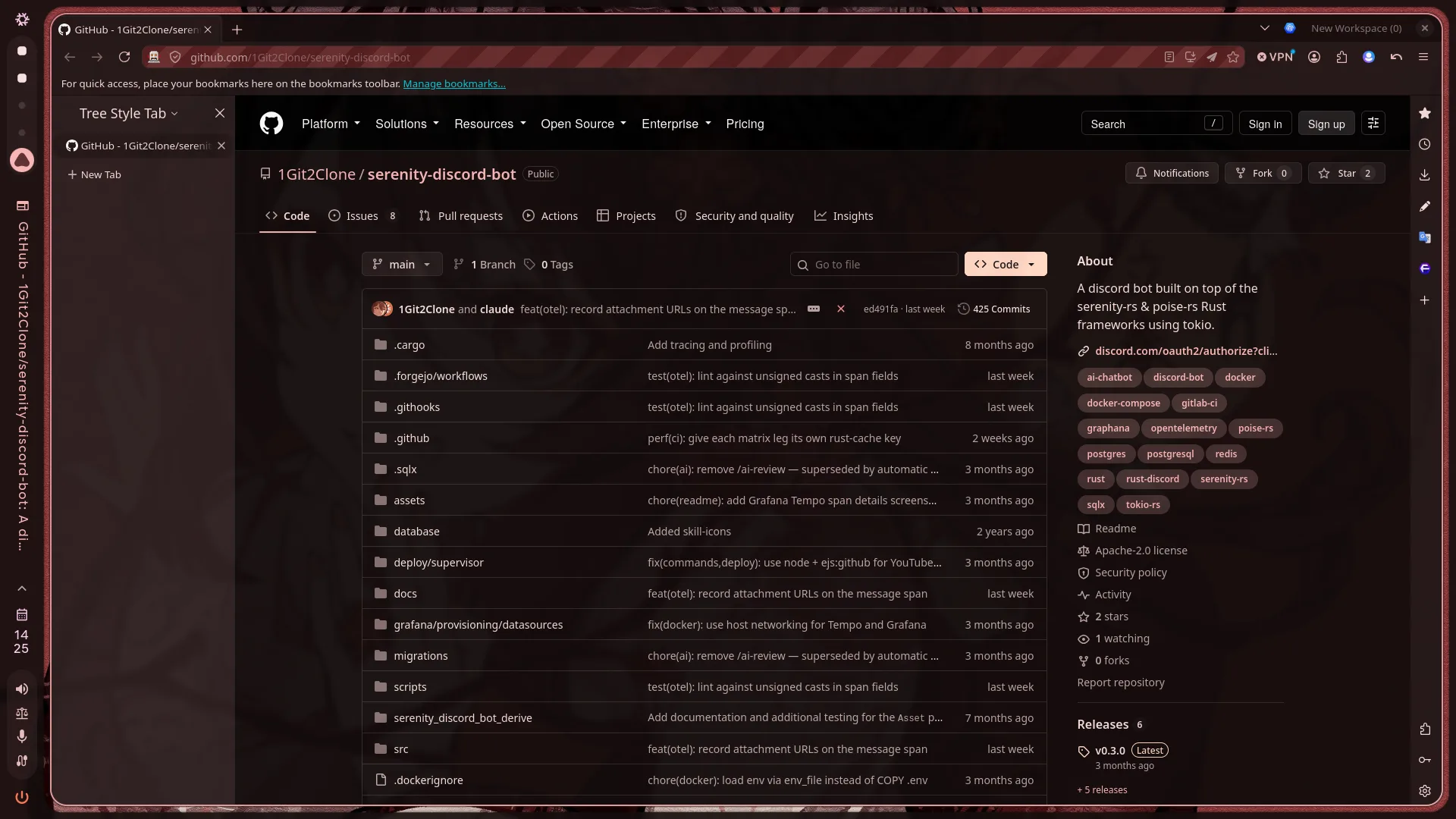
Task: Open the Manage bookmarks link
Action: pyautogui.click(x=454, y=83)
